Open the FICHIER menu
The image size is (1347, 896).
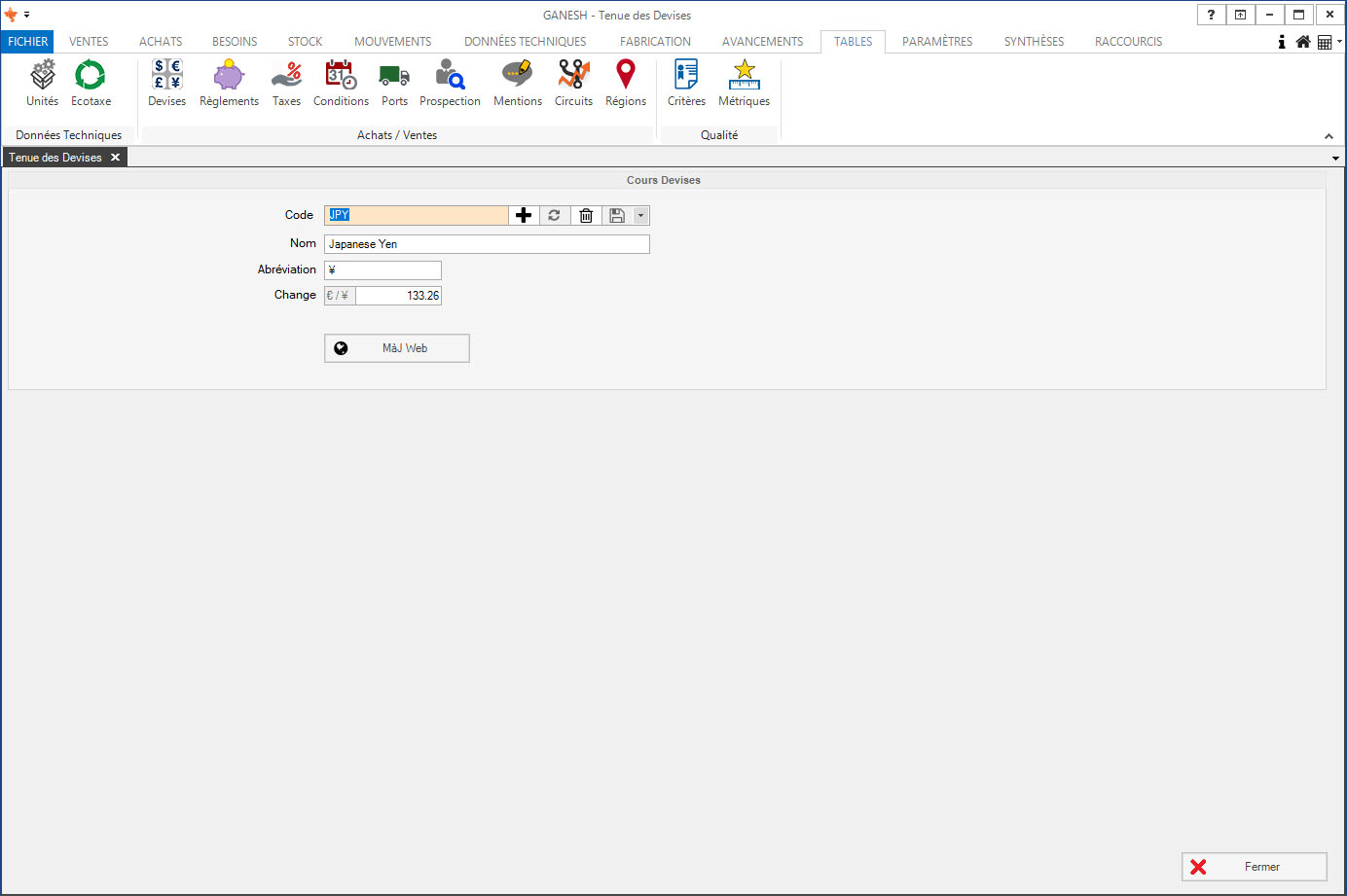(x=27, y=42)
